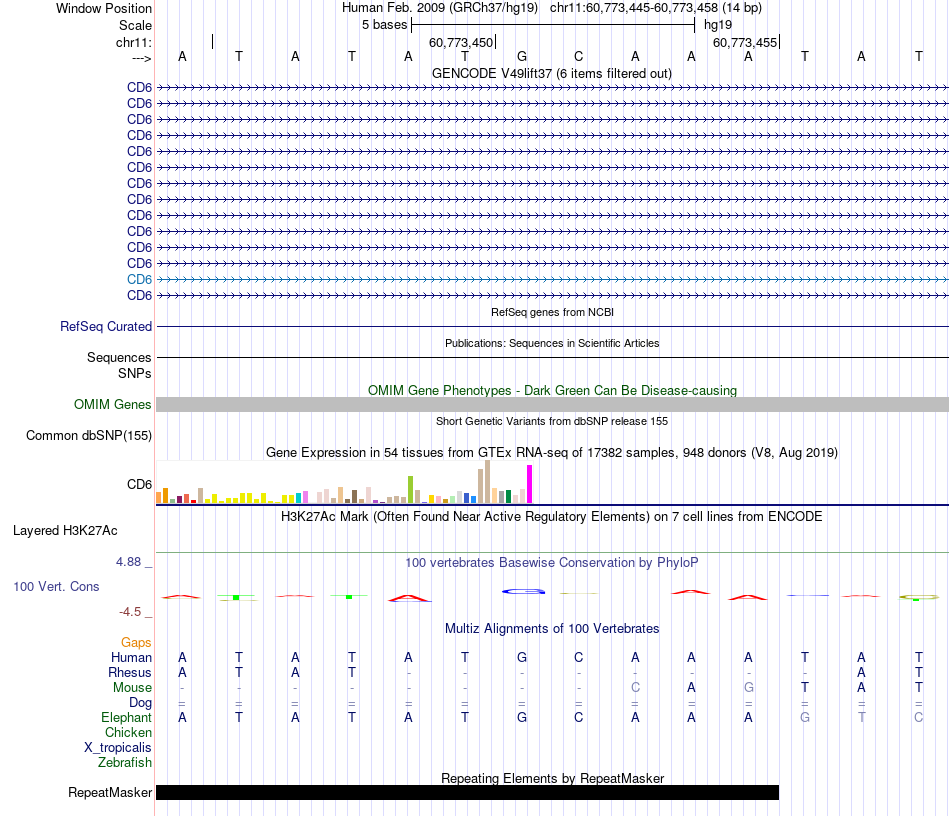Viewport: 950px width, 816px height.
Task: Click the GTEx Gene Expression track title
Action: (x=552, y=453)
